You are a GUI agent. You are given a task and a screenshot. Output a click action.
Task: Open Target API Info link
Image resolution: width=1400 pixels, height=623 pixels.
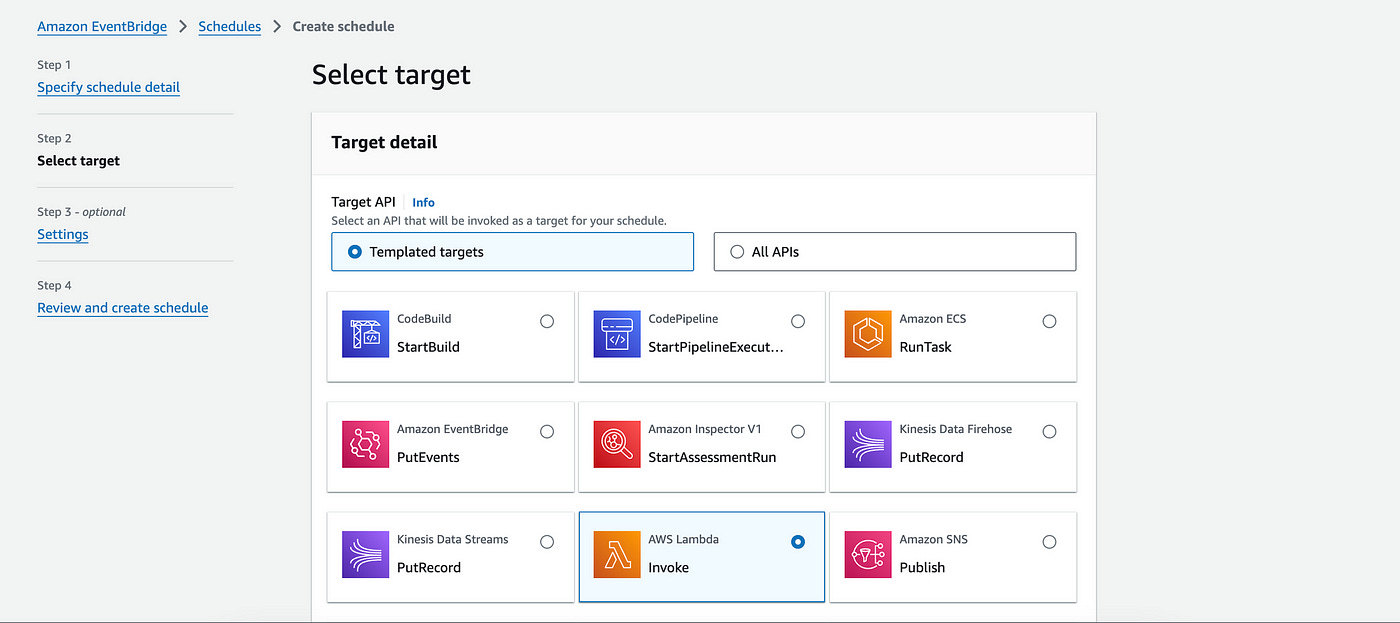[424, 202]
